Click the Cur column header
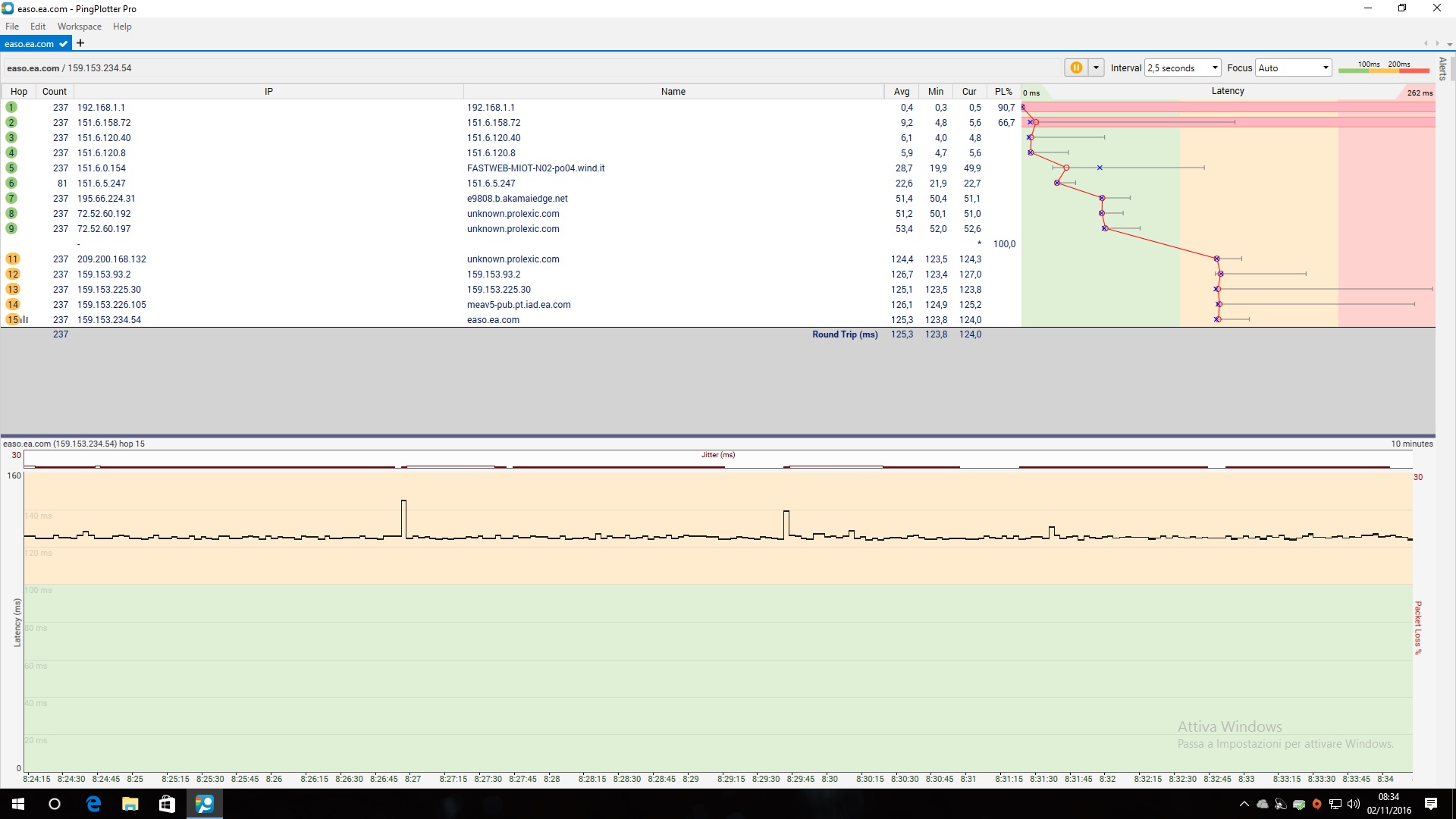1456x819 pixels. (969, 92)
